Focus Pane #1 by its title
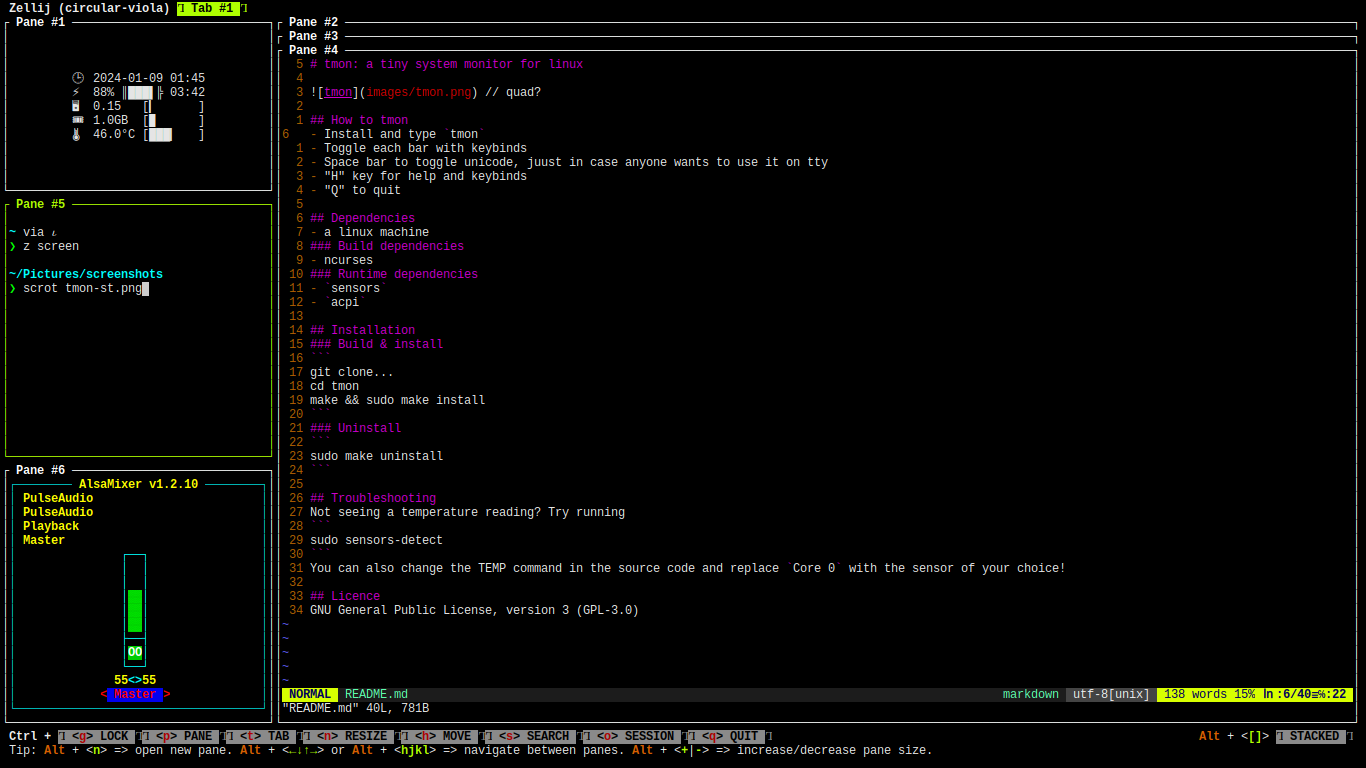The image size is (1366, 768). click(41, 22)
